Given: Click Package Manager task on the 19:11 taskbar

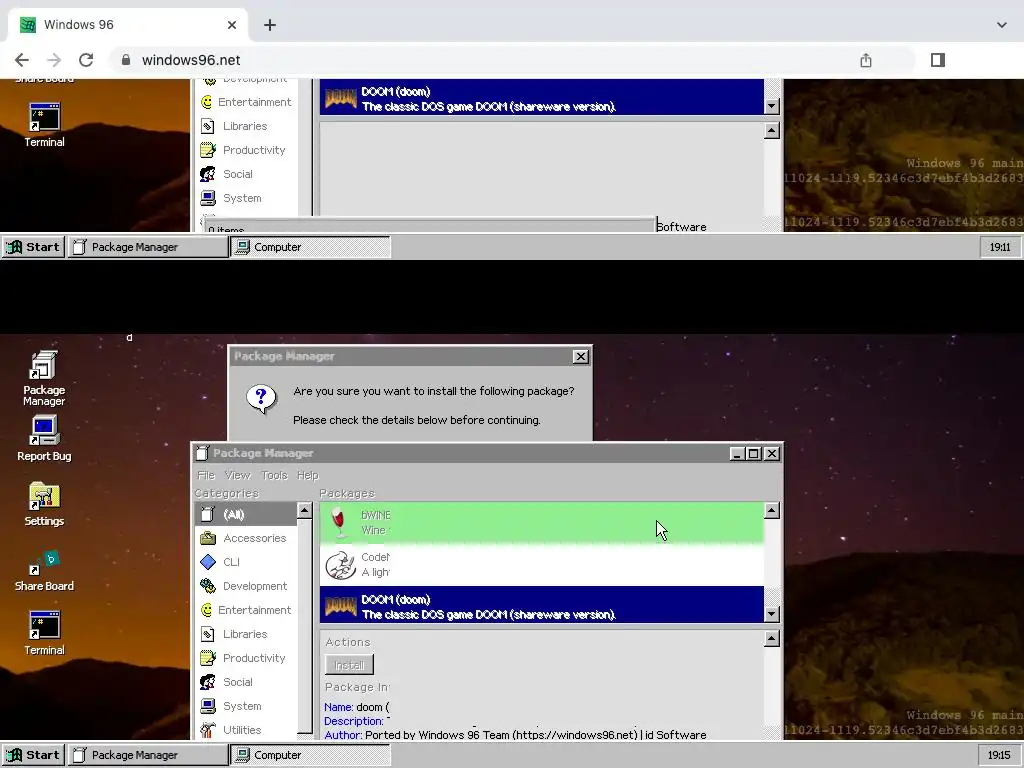Looking at the screenshot, I should (148, 247).
